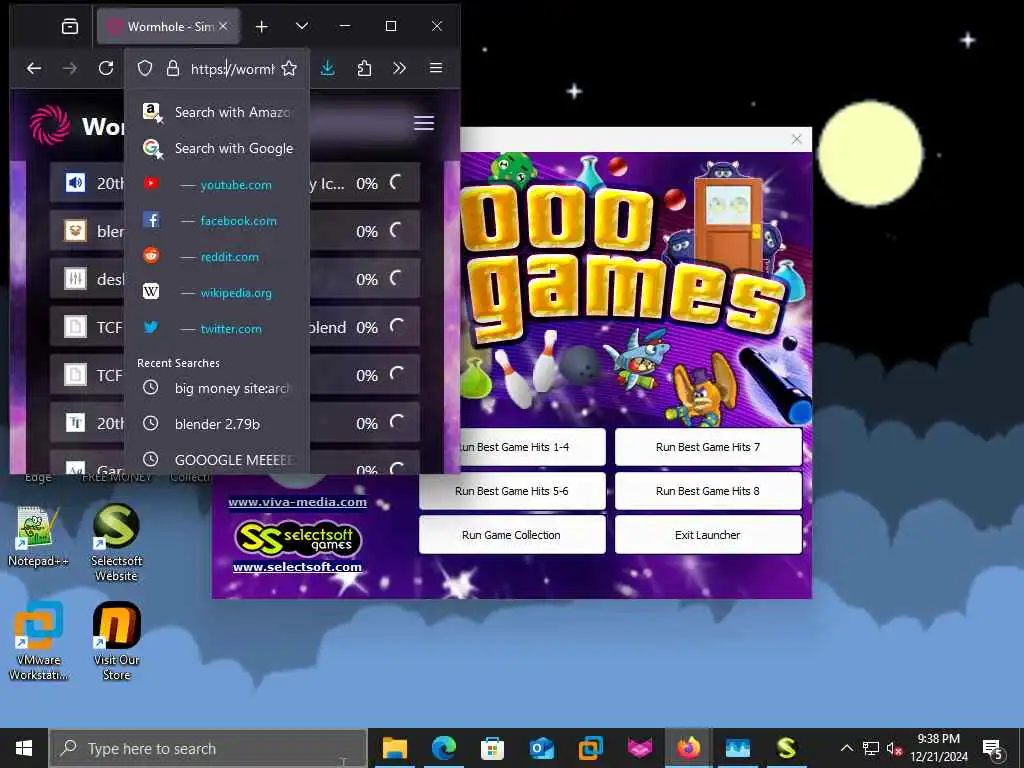Image resolution: width=1024 pixels, height=768 pixels.
Task: Open Notepad++ desktop shortcut
Action: (38, 537)
